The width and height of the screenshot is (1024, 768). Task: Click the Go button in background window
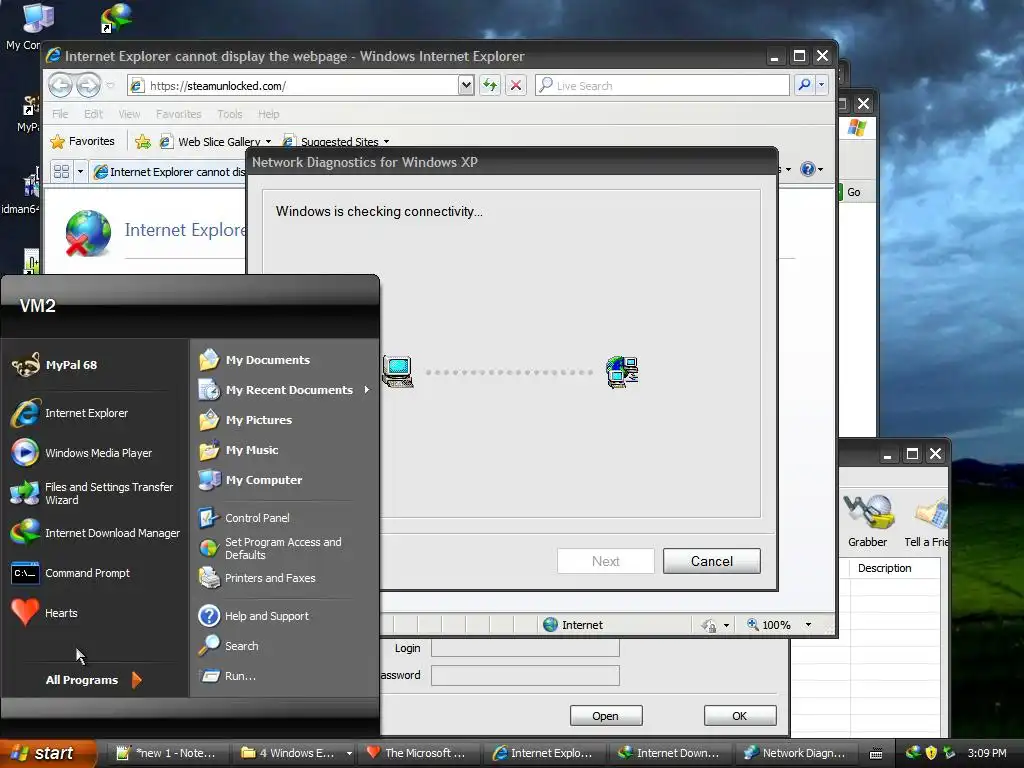851,192
